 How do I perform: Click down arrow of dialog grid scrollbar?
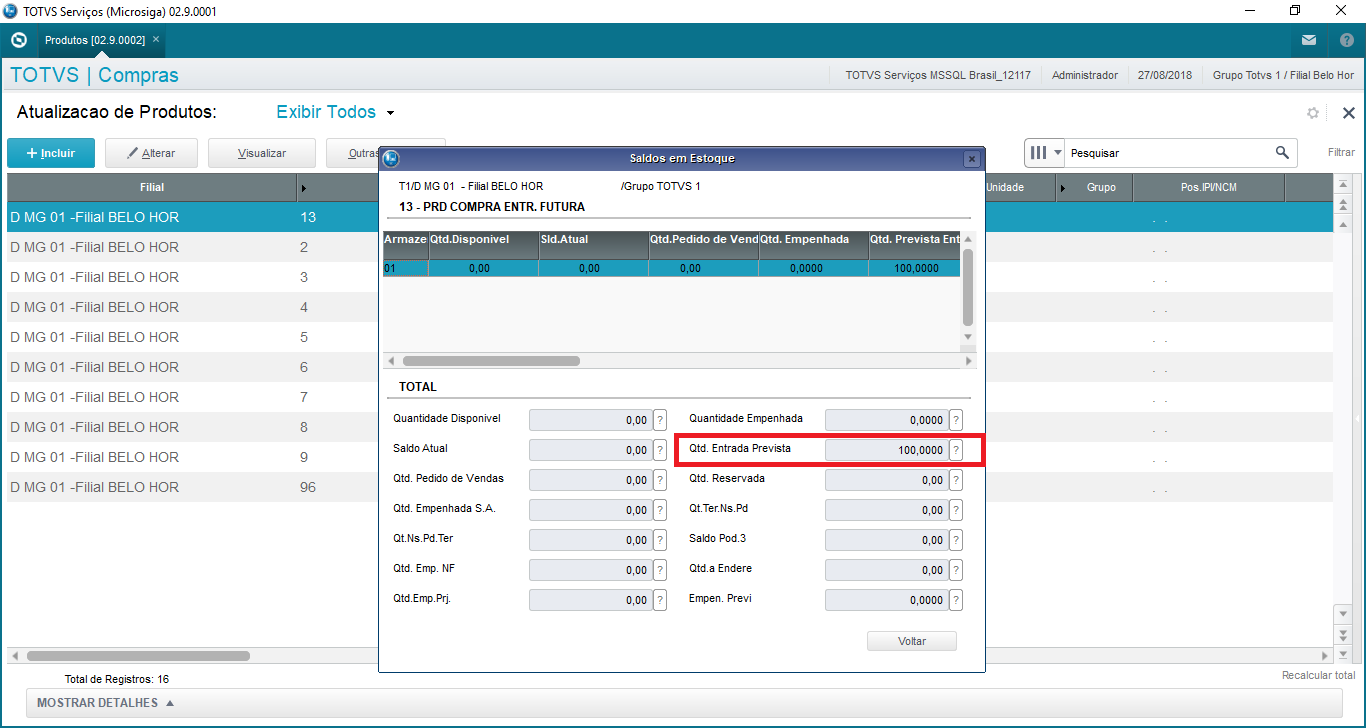[967, 337]
